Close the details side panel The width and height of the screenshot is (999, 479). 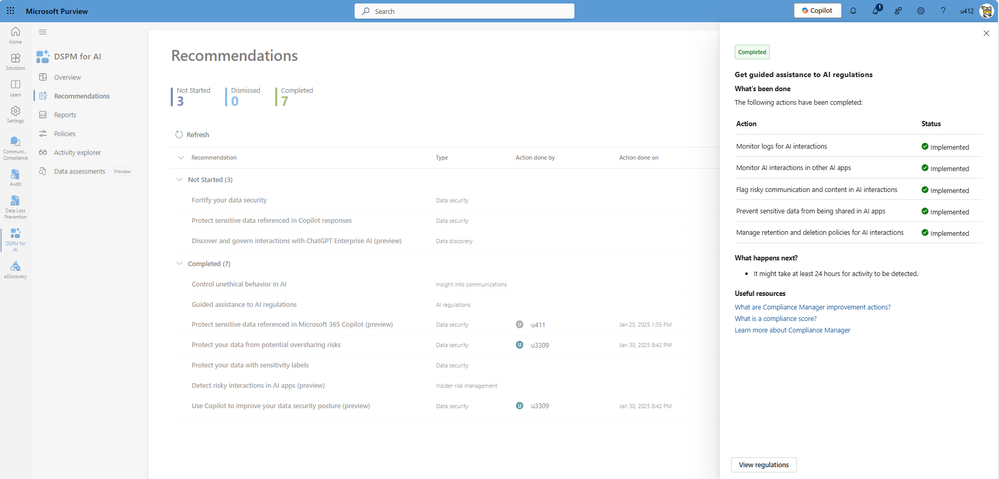tap(986, 33)
